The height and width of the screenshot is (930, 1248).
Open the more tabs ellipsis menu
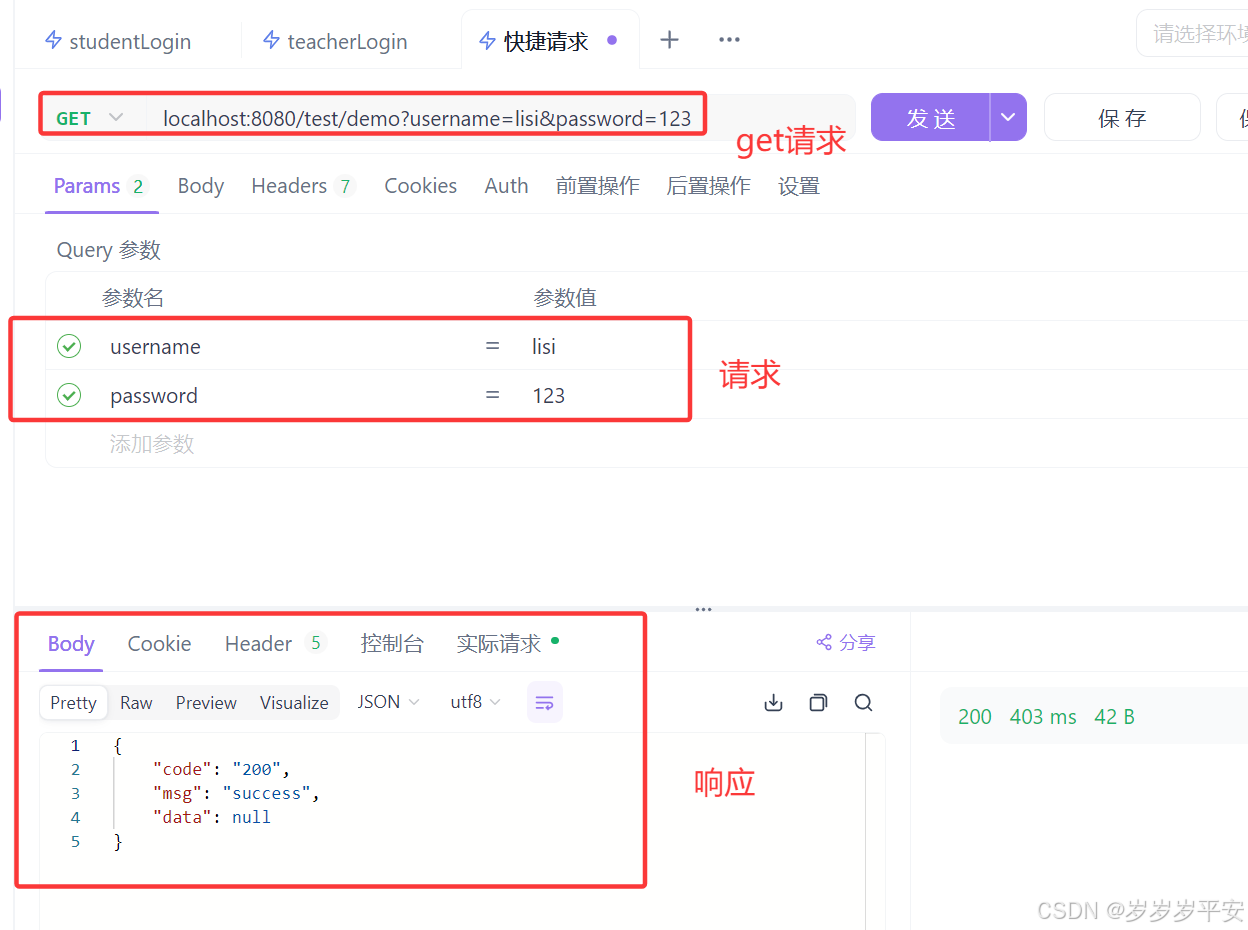[729, 40]
